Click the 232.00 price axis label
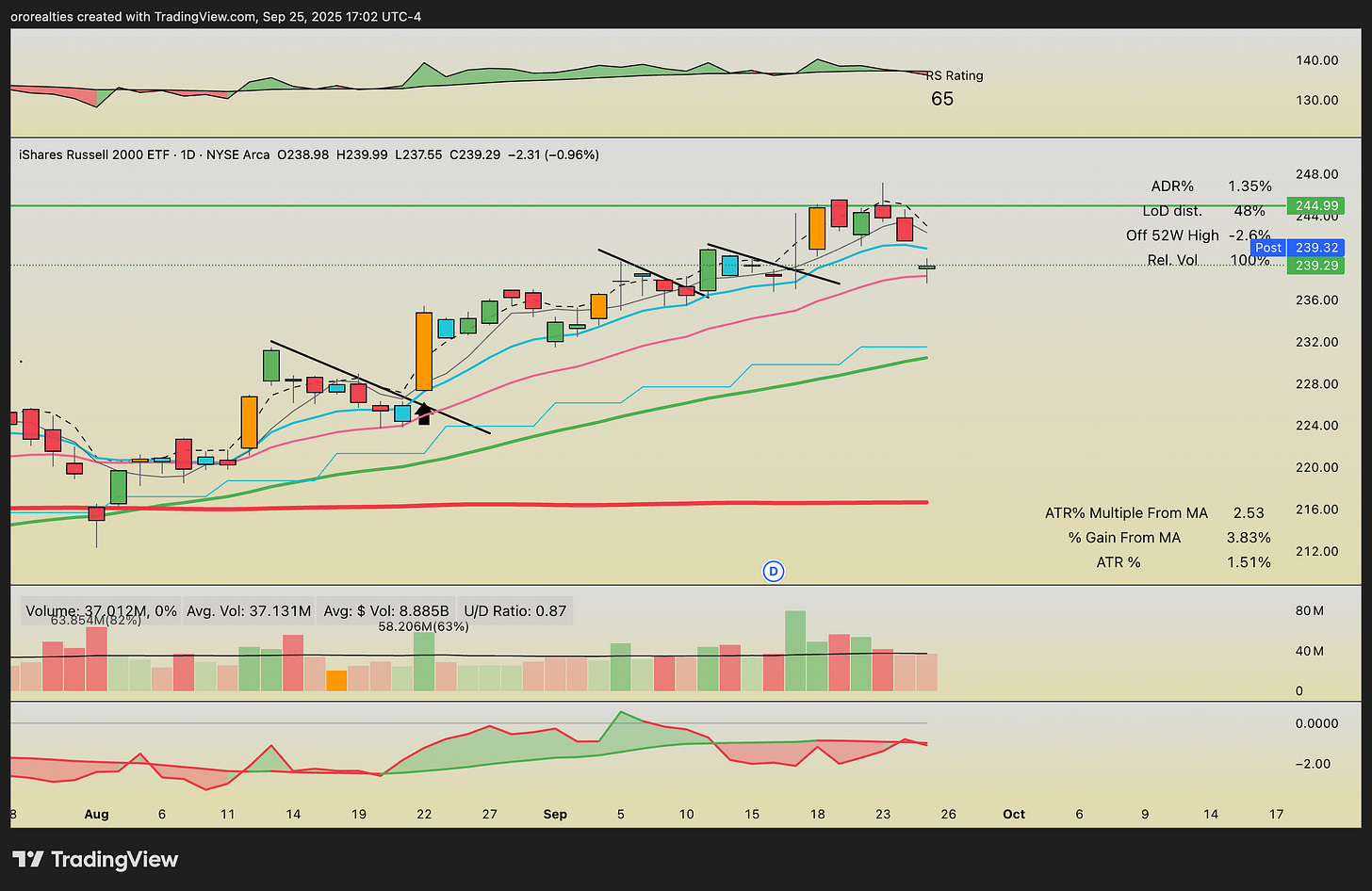 (x=1317, y=342)
